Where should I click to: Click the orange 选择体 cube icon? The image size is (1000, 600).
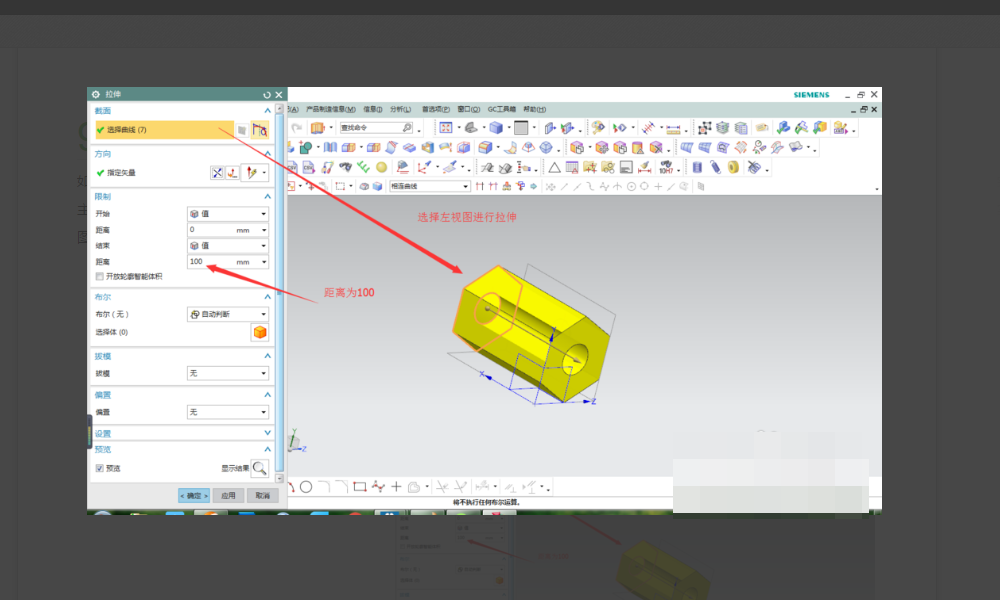point(259,333)
